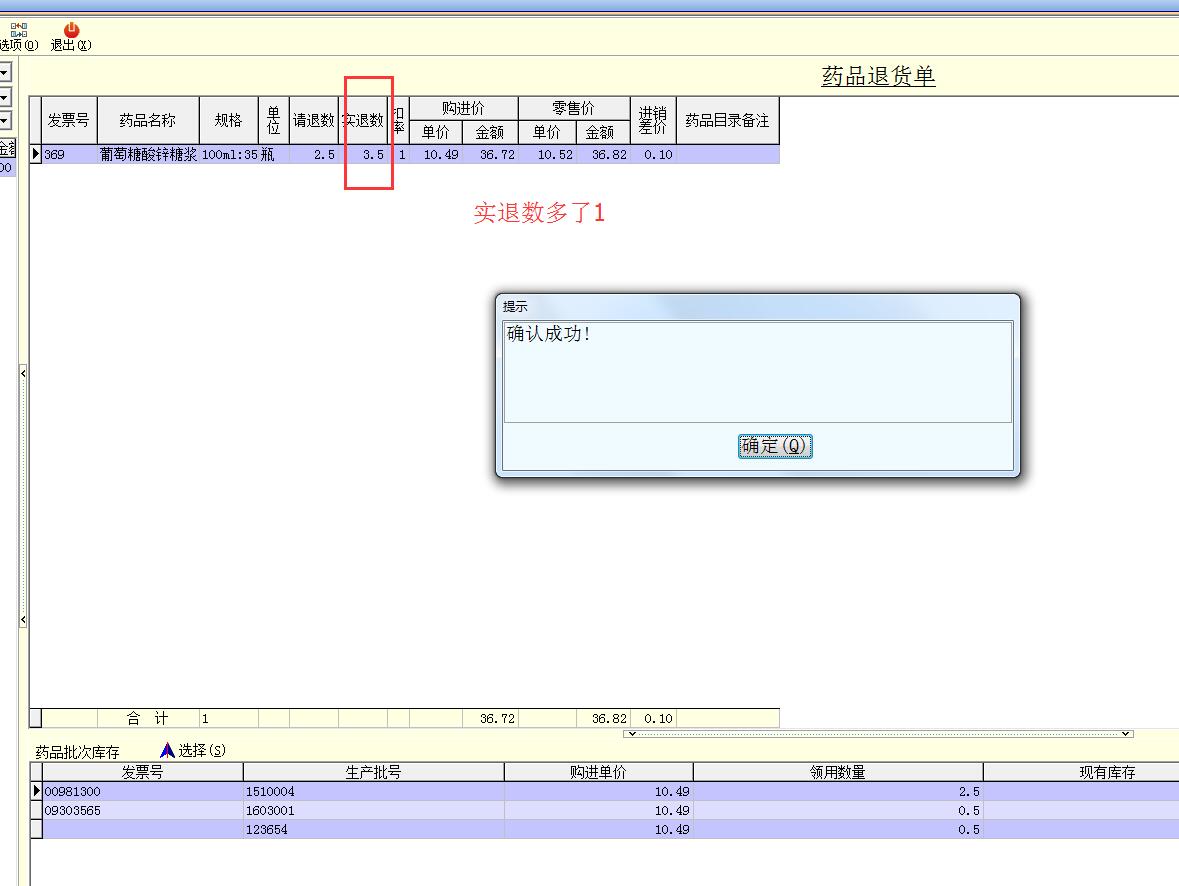The height and width of the screenshot is (886, 1179).
Task: Open the top dropdown on left edge
Action: point(5,72)
